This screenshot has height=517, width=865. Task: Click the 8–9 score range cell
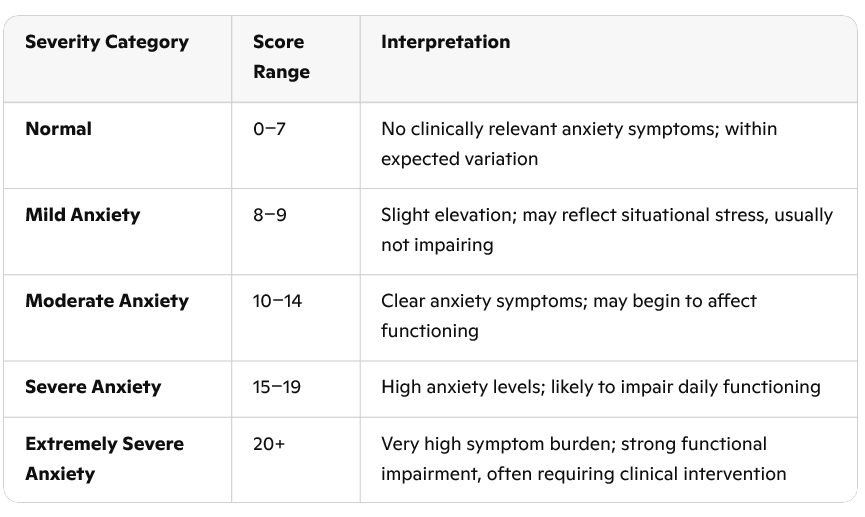269,215
